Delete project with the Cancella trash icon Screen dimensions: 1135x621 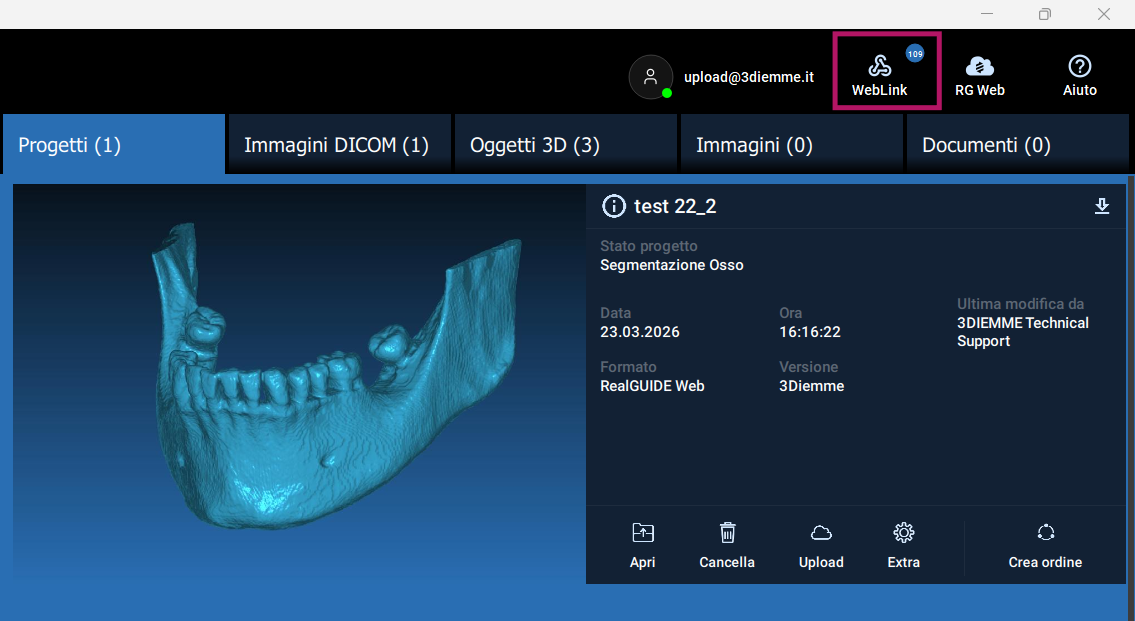click(x=727, y=534)
